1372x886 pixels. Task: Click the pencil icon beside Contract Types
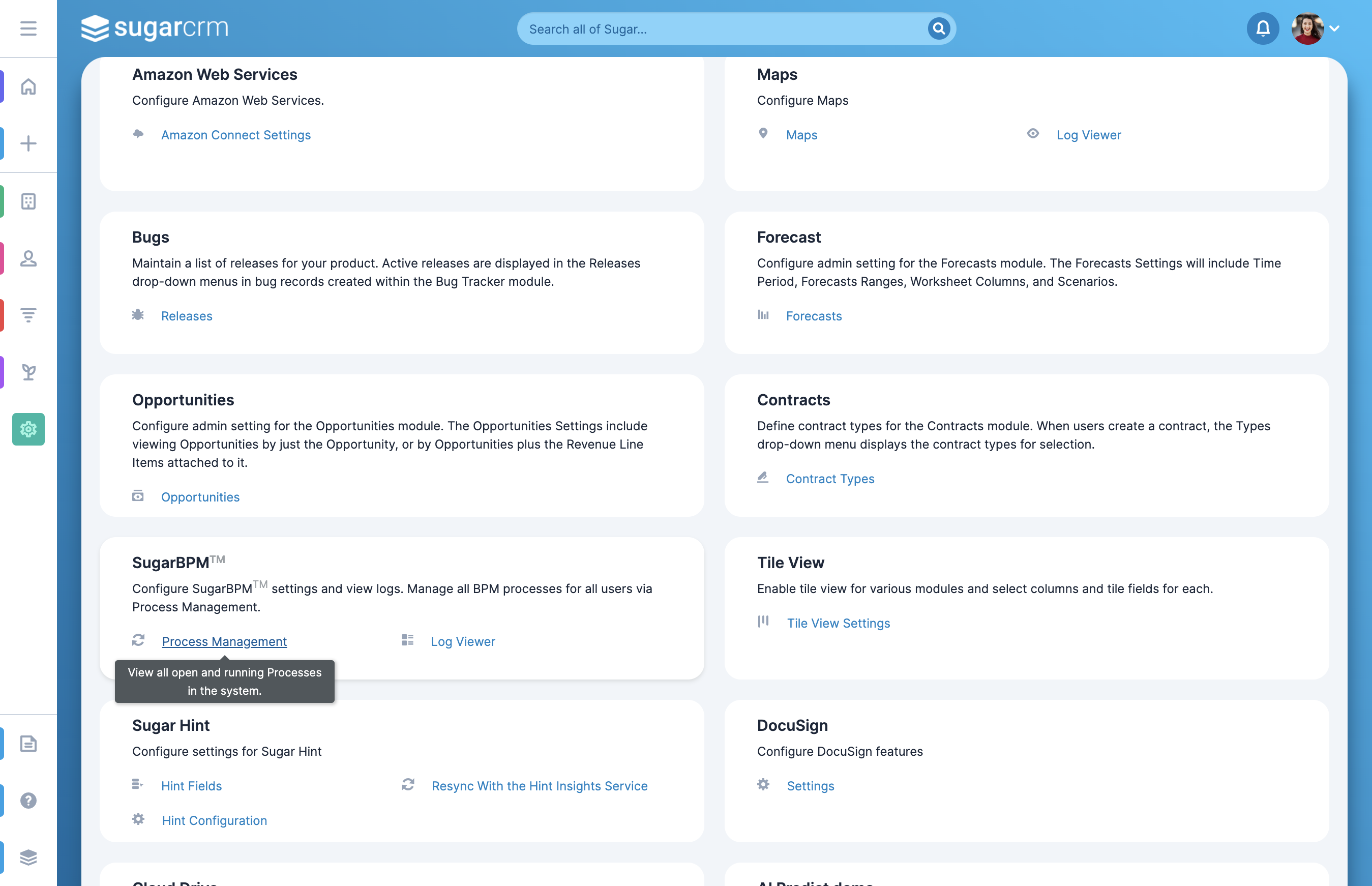763,478
